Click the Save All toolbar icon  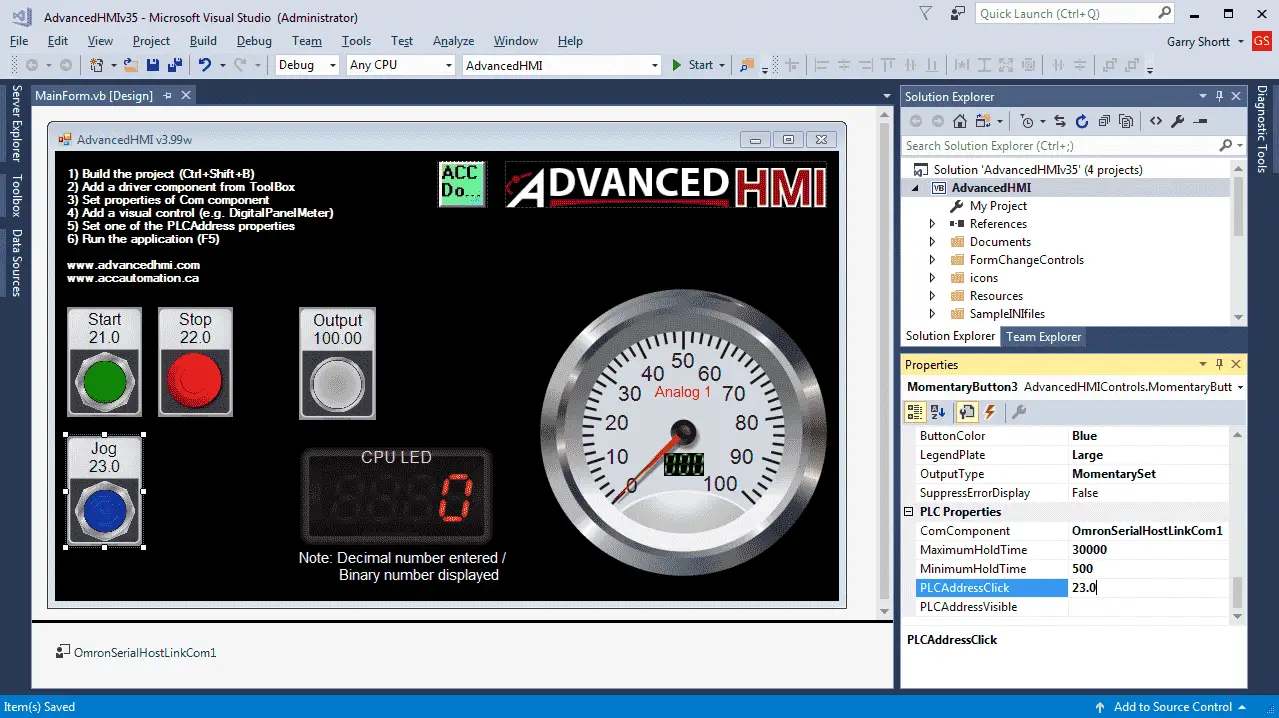pyautogui.click(x=175, y=65)
